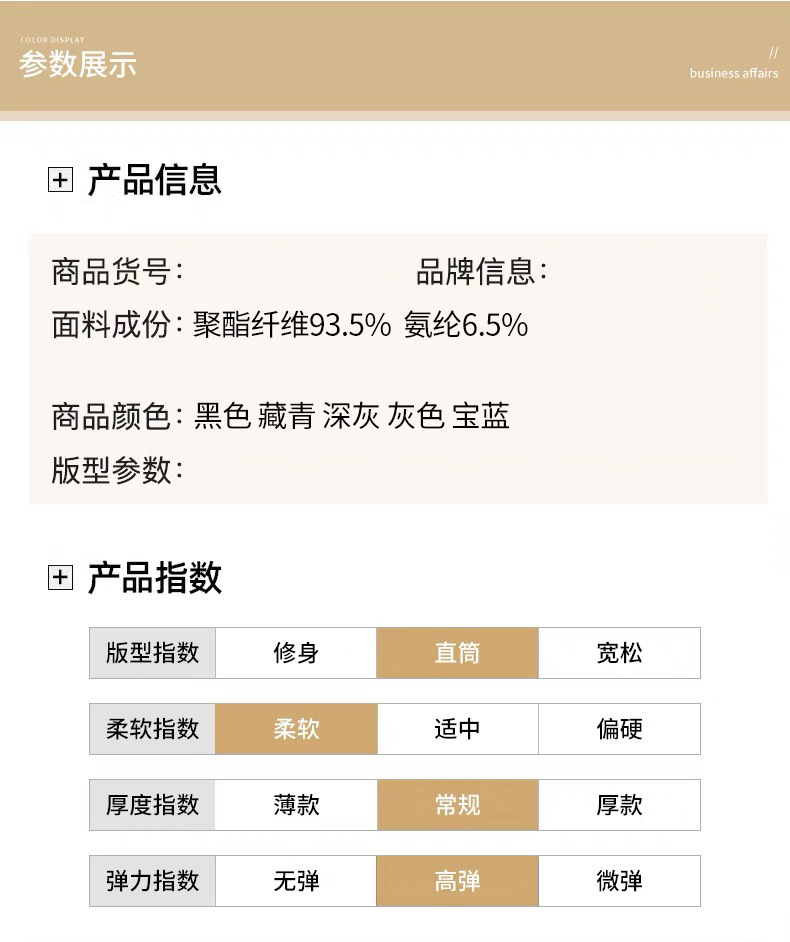The height and width of the screenshot is (942, 790).
Task: Click the 弹力指数 row label
Action: point(152,881)
